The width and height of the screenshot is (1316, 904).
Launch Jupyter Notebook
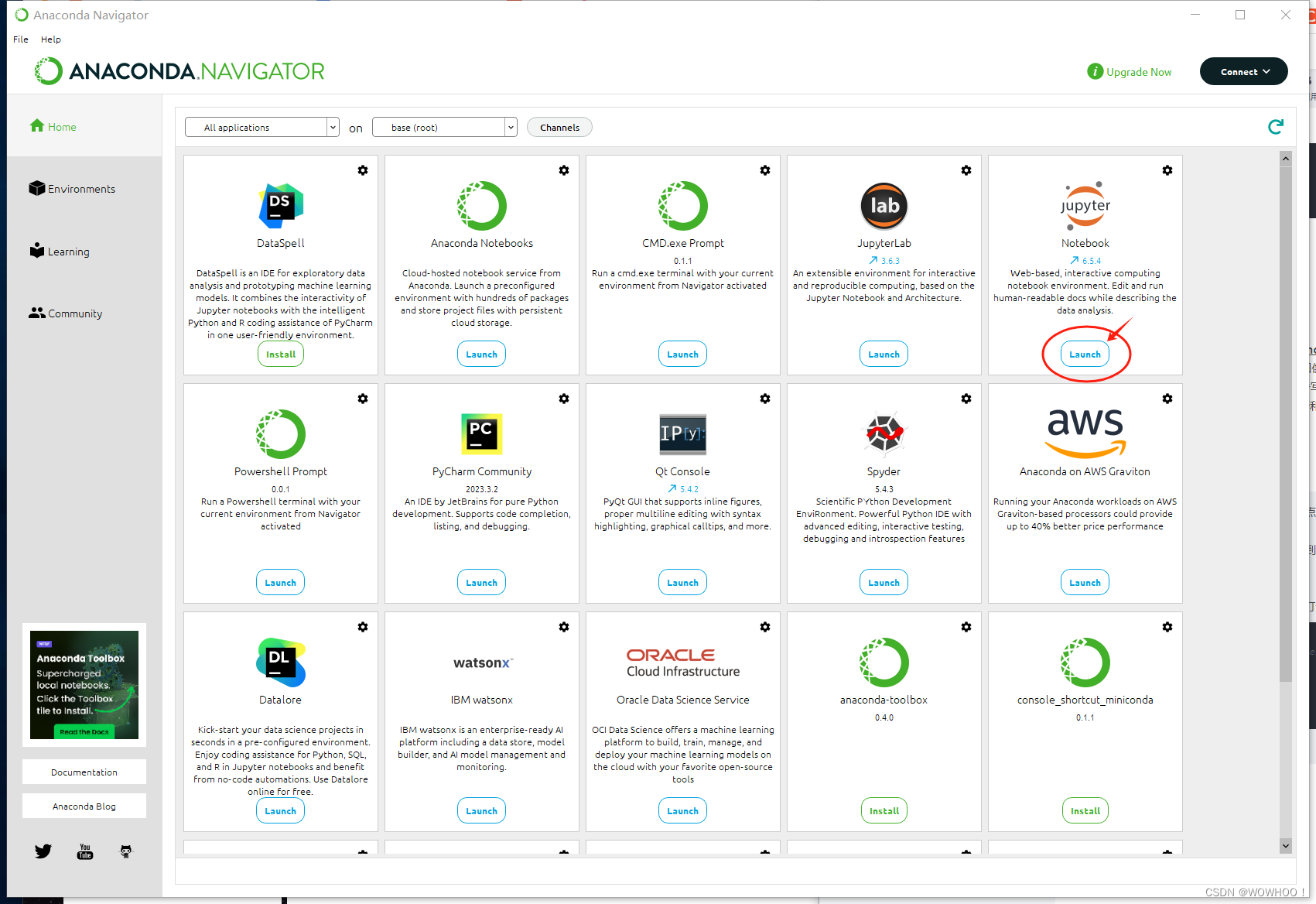click(1085, 354)
